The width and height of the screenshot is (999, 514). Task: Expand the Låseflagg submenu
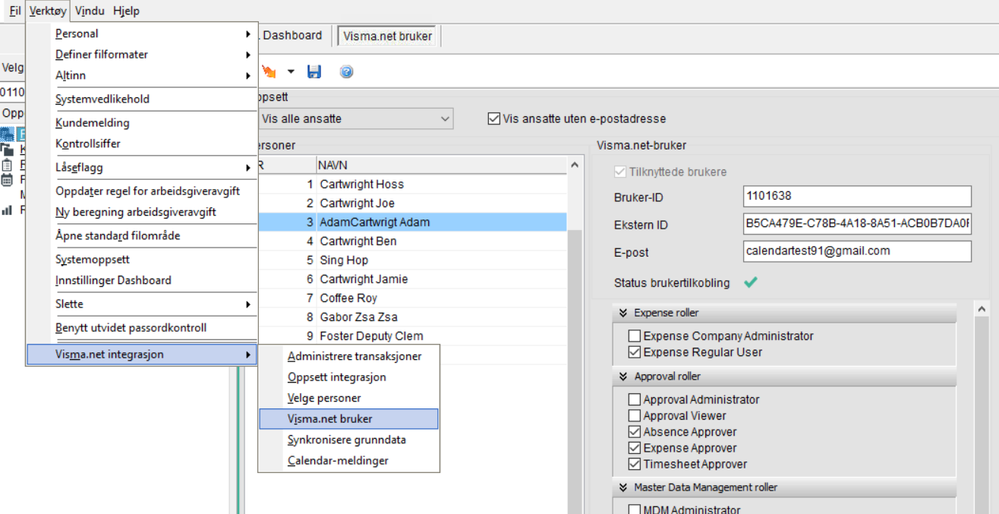pos(141,168)
